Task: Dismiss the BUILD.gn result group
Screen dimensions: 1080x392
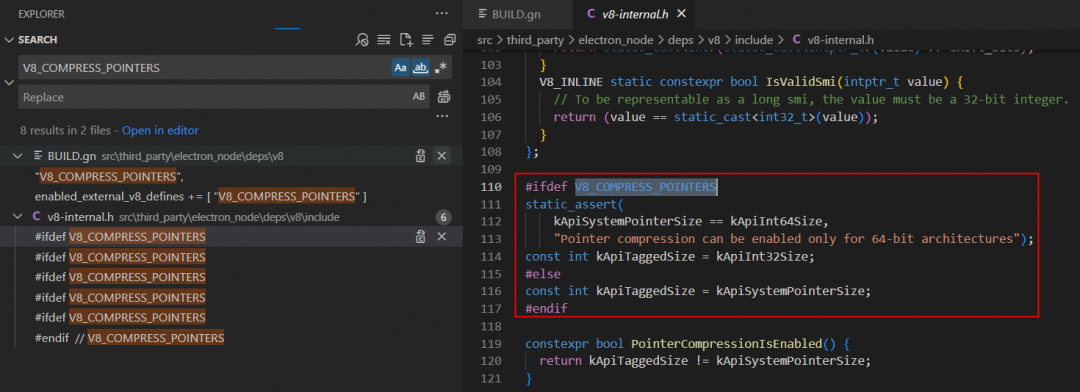Action: tap(442, 156)
